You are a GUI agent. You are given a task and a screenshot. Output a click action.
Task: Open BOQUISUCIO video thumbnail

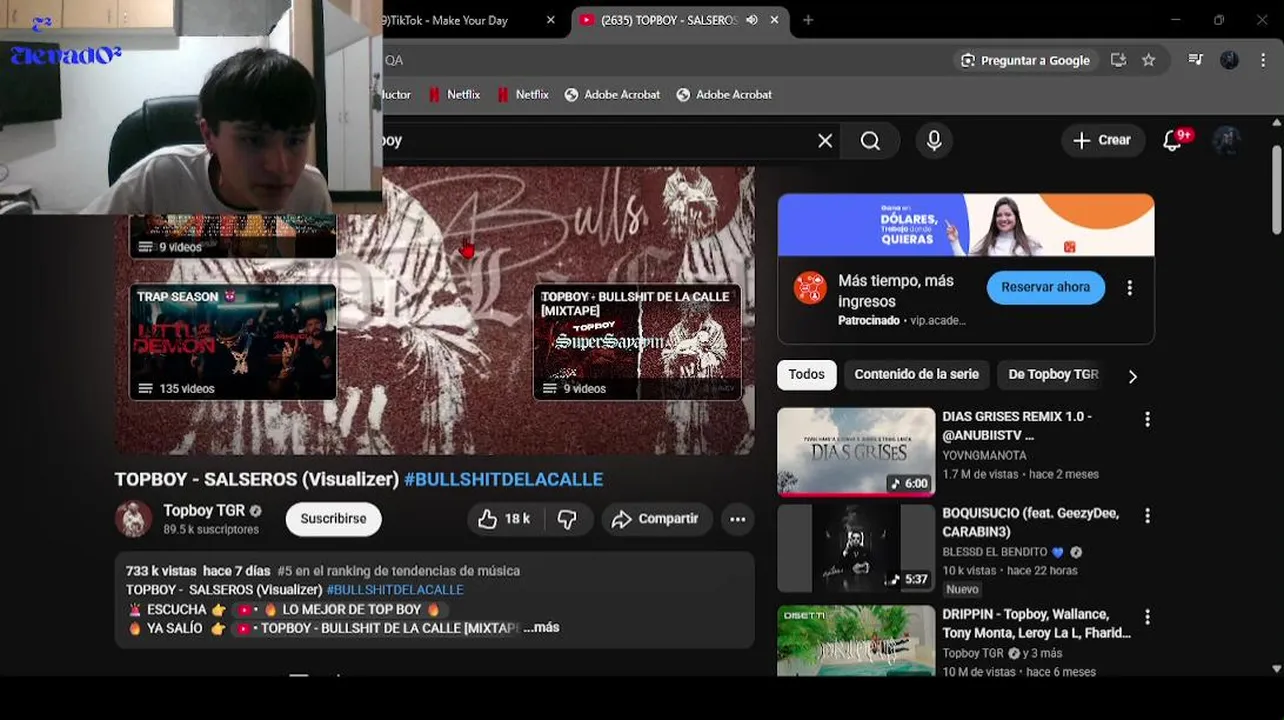(856, 548)
